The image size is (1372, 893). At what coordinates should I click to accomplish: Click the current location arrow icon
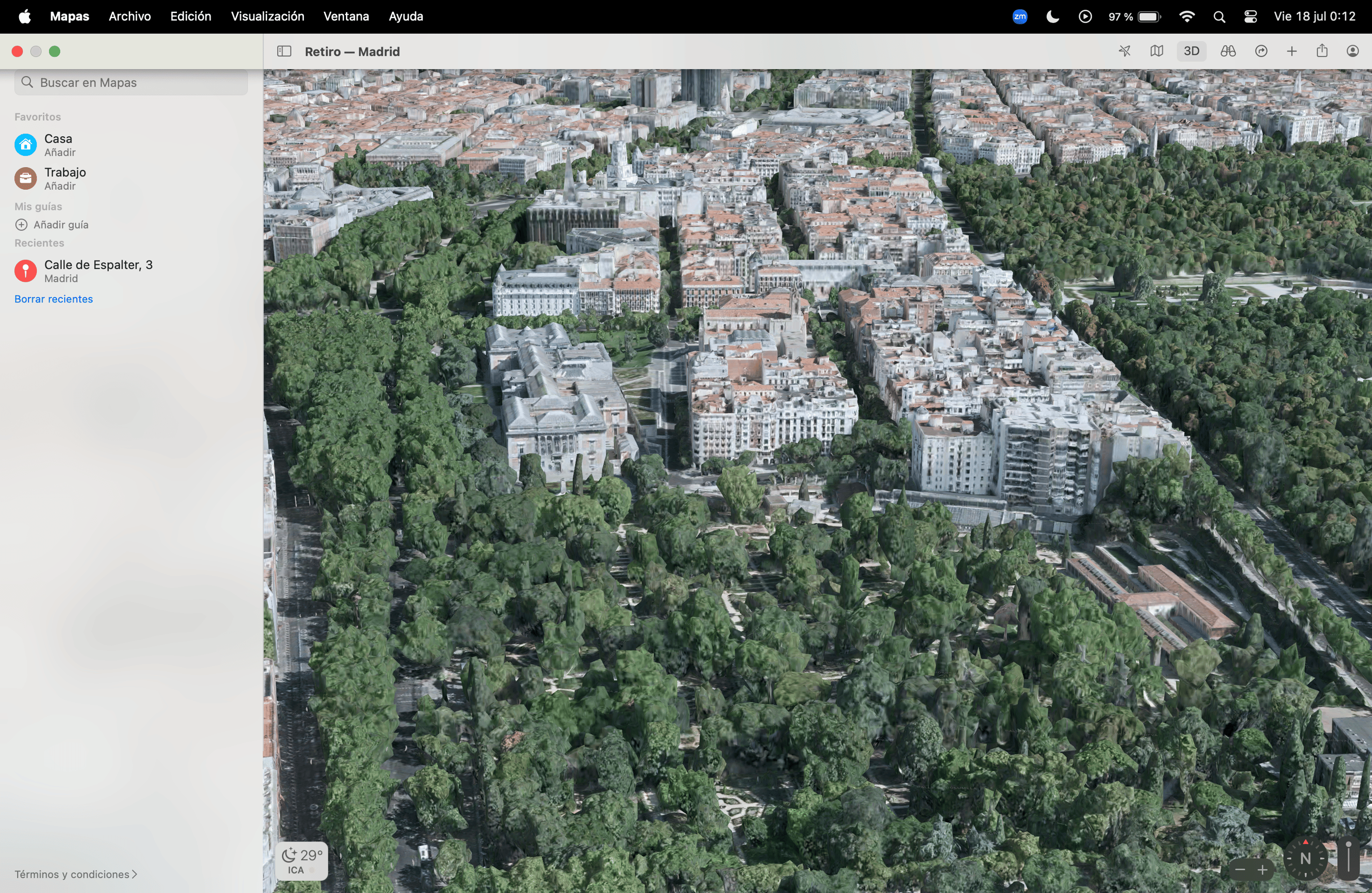pyautogui.click(x=1124, y=51)
